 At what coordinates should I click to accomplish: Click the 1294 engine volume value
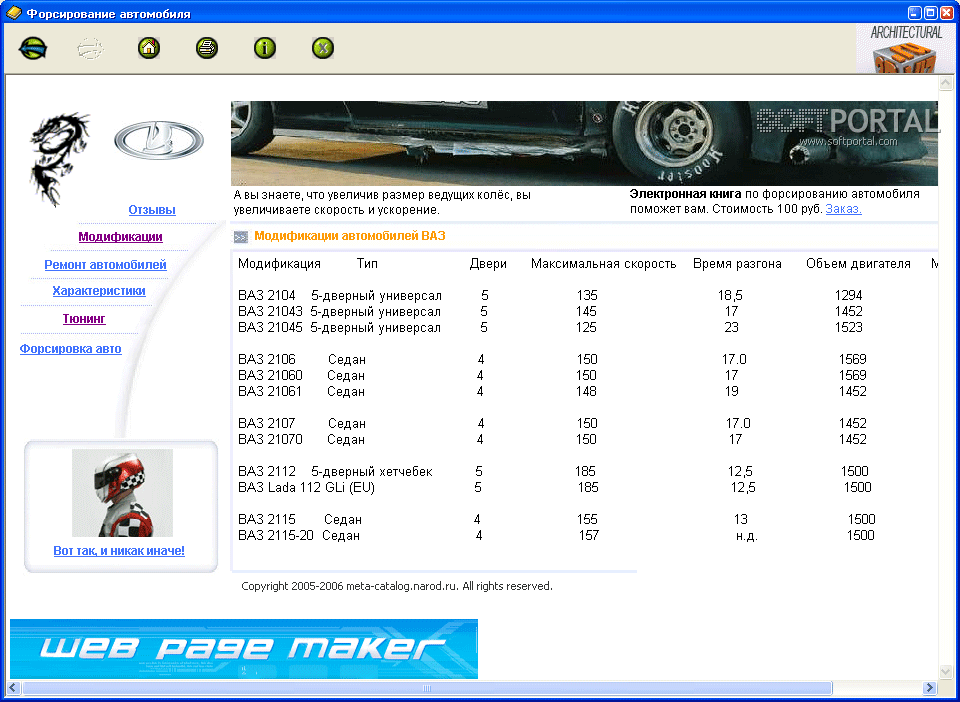[x=849, y=296]
